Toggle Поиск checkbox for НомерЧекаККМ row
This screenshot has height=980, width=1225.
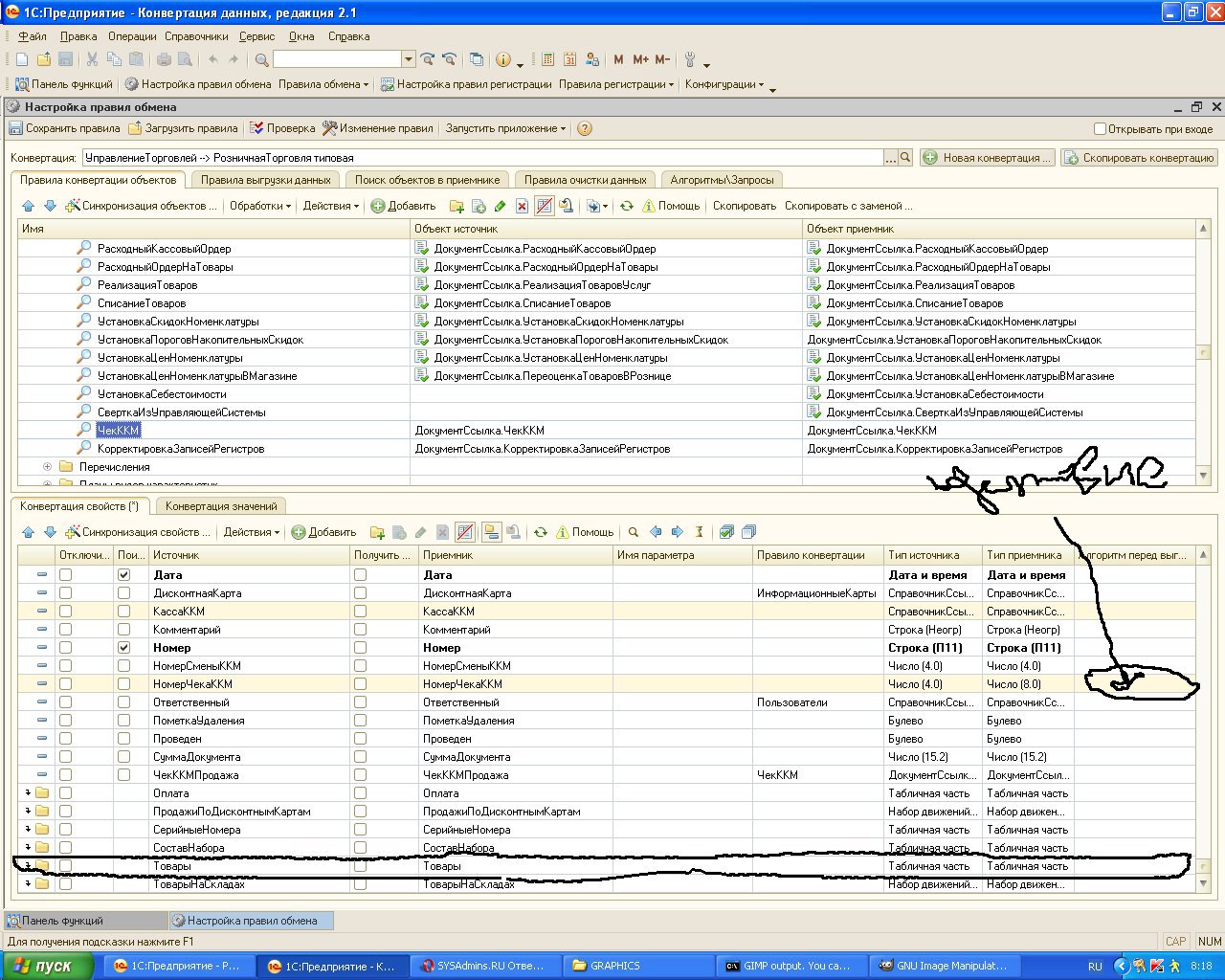pos(123,684)
